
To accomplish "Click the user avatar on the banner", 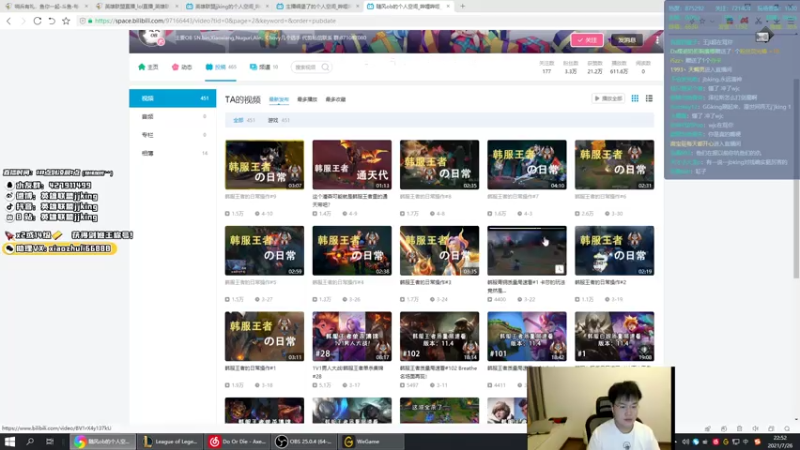I will pos(152,37).
